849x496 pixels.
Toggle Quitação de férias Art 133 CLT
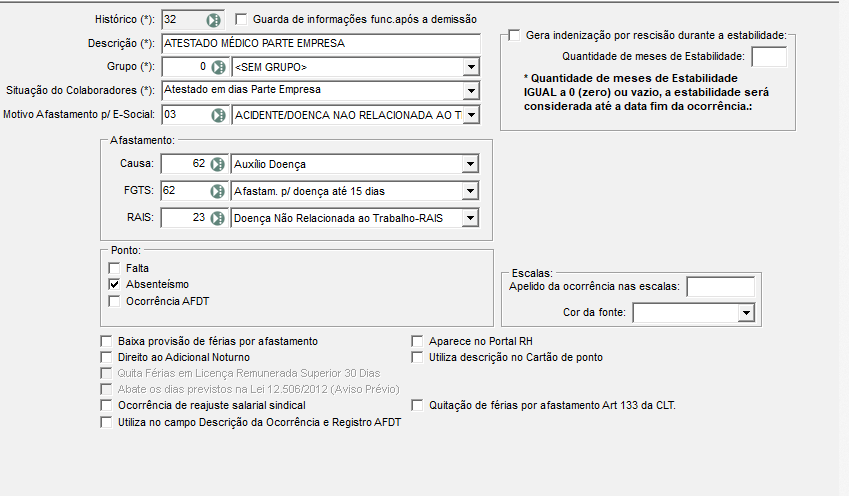417,405
